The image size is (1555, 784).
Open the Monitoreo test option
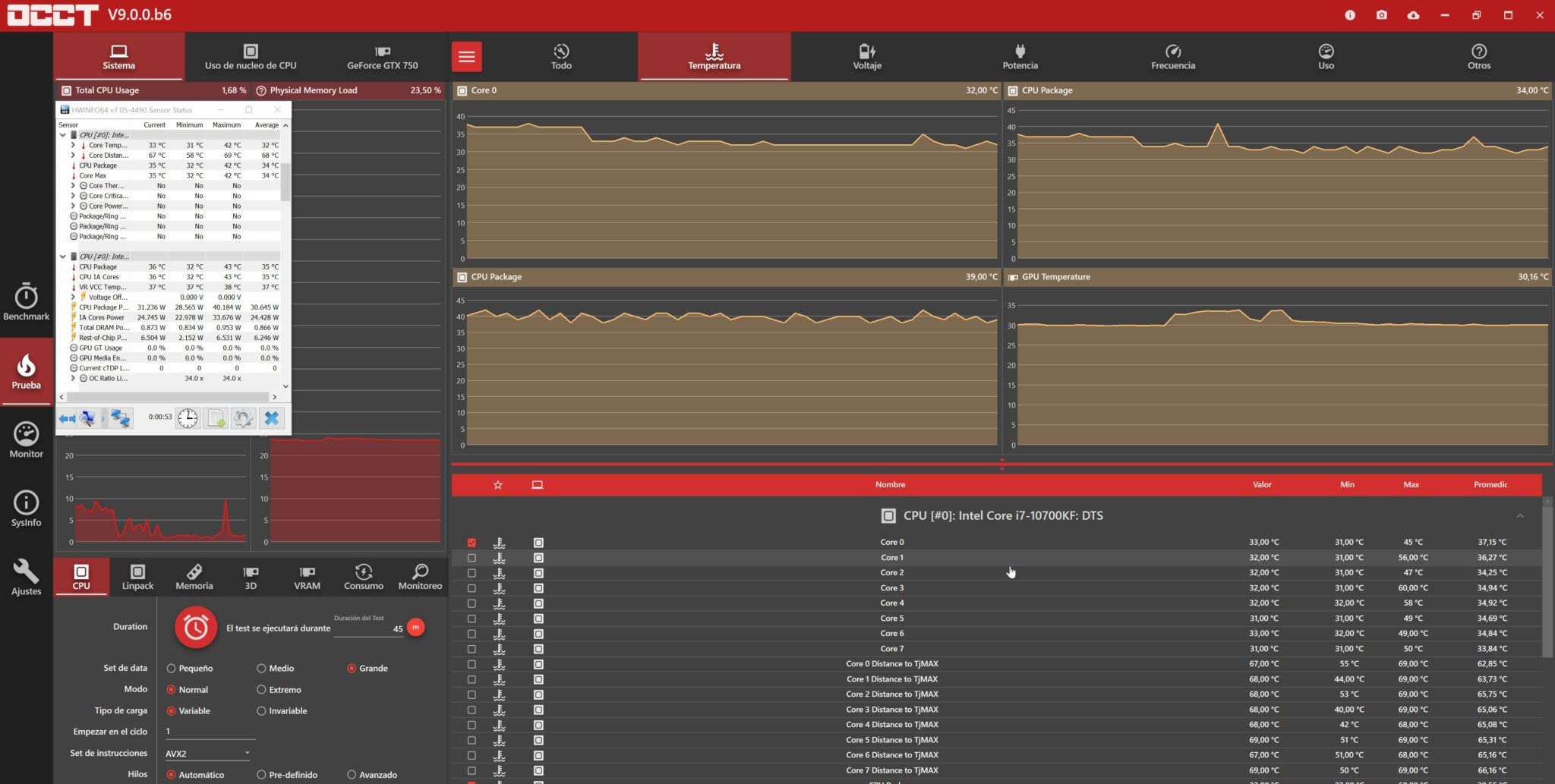pos(420,577)
